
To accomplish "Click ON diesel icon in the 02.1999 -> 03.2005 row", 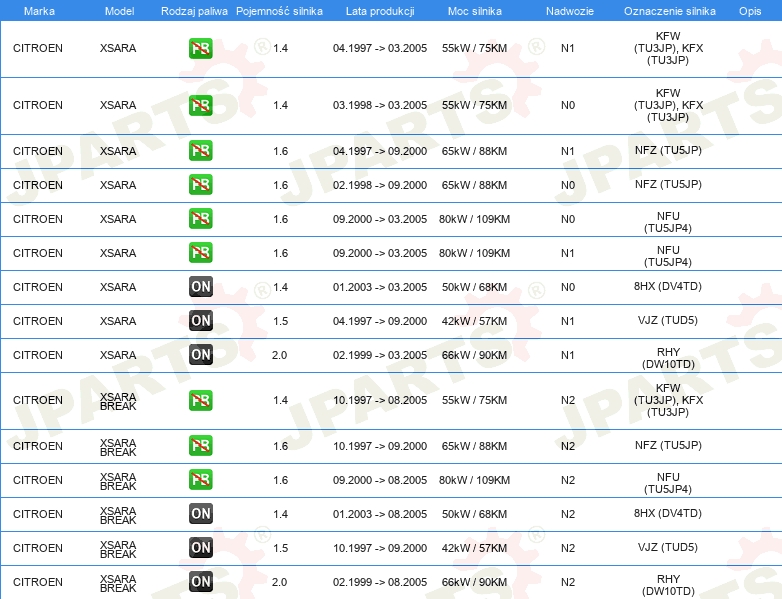I will (200, 355).
